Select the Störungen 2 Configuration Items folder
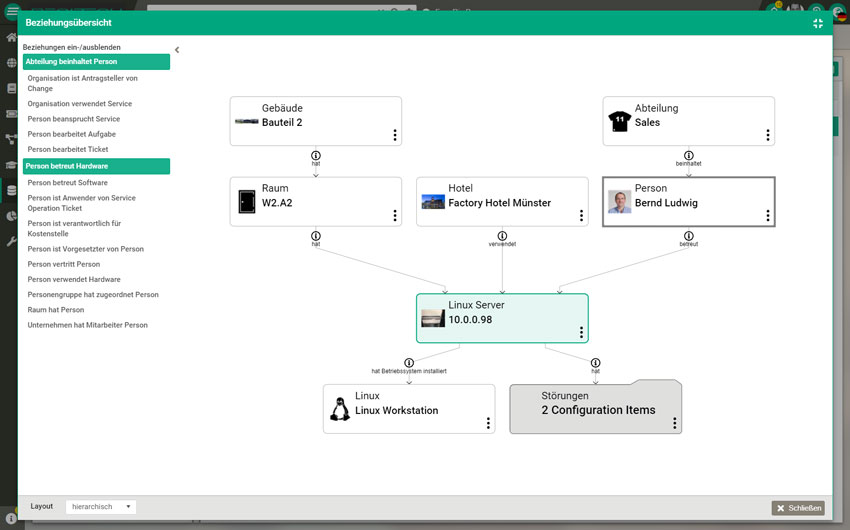The height and width of the screenshot is (530, 850). coord(595,407)
